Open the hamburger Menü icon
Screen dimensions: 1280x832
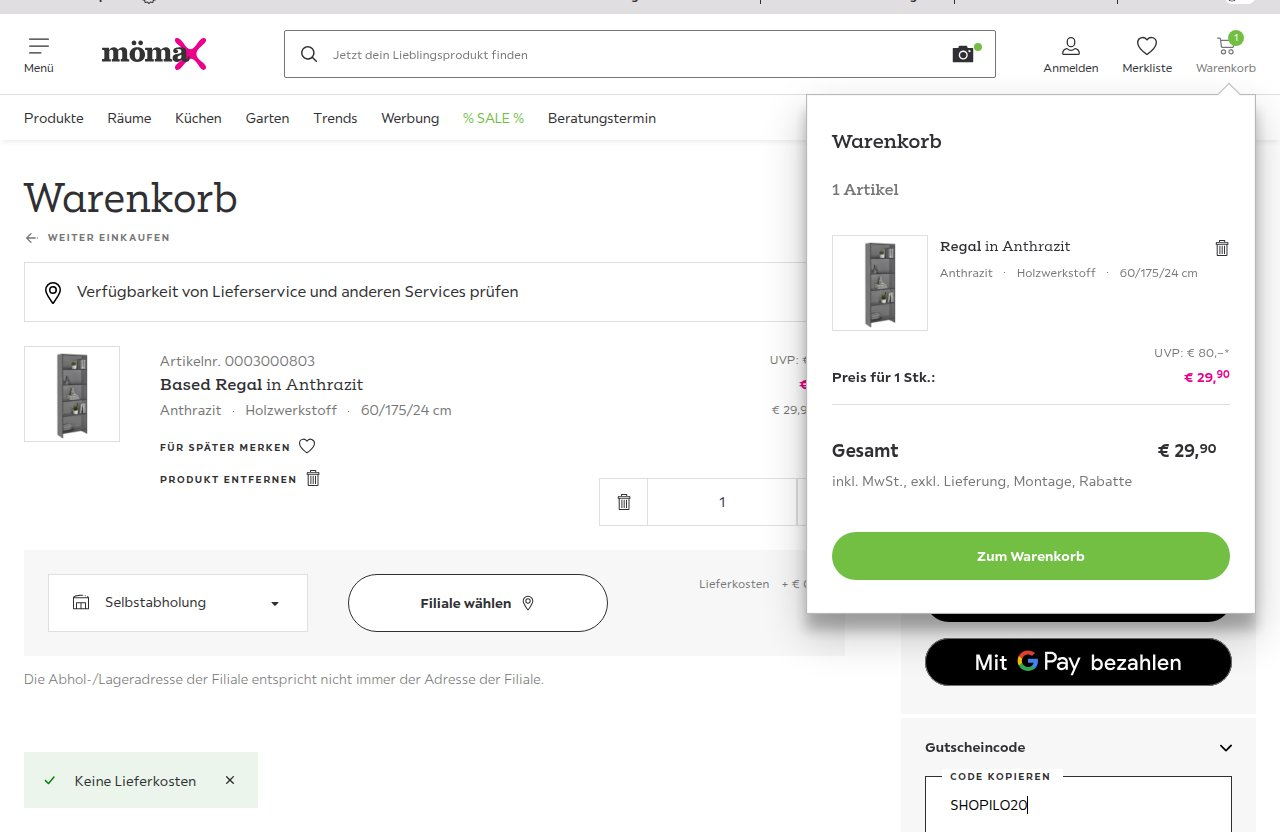coord(39,46)
